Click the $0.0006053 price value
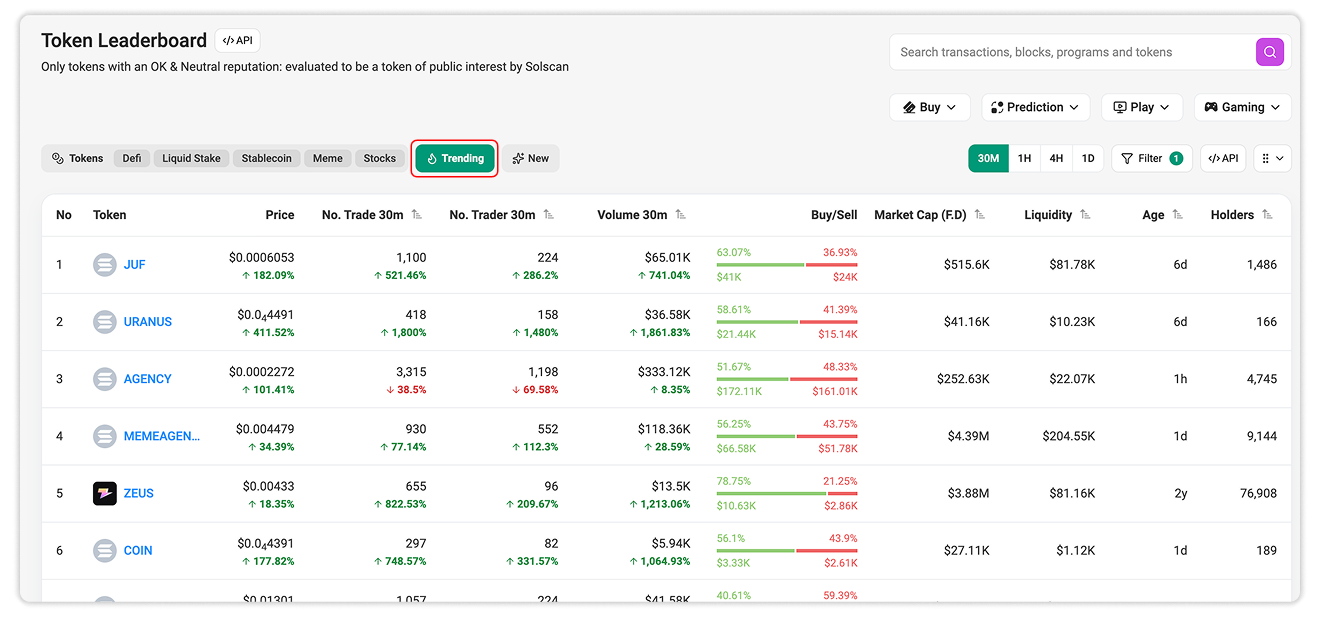Image resolution: width=1320 pixels, height=617 pixels. coord(261,258)
